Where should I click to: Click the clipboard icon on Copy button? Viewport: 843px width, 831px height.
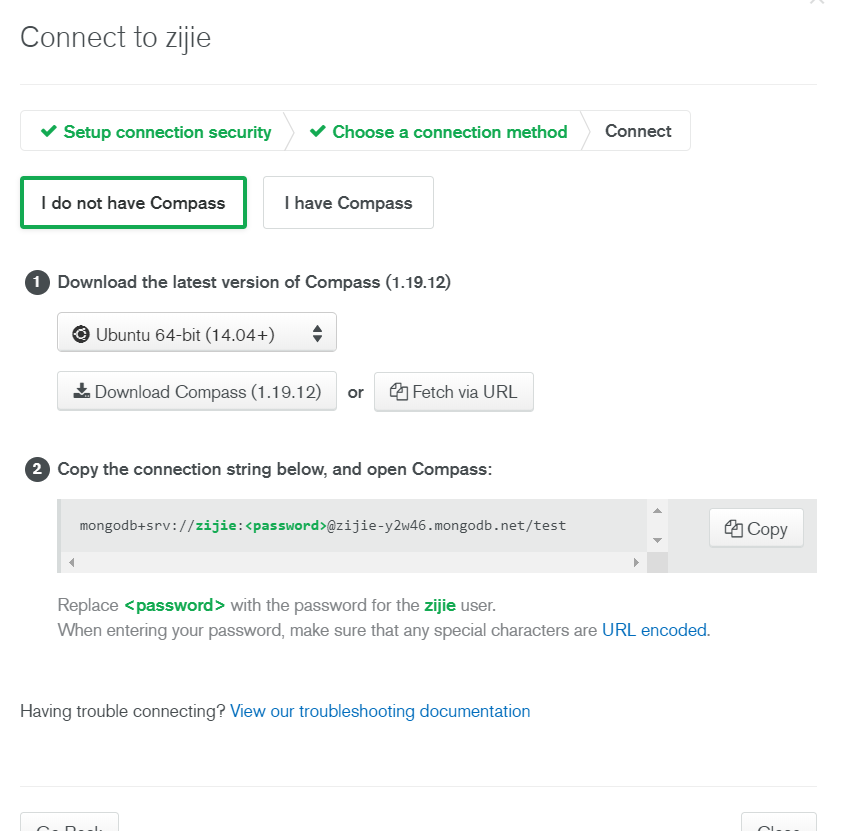(x=733, y=529)
